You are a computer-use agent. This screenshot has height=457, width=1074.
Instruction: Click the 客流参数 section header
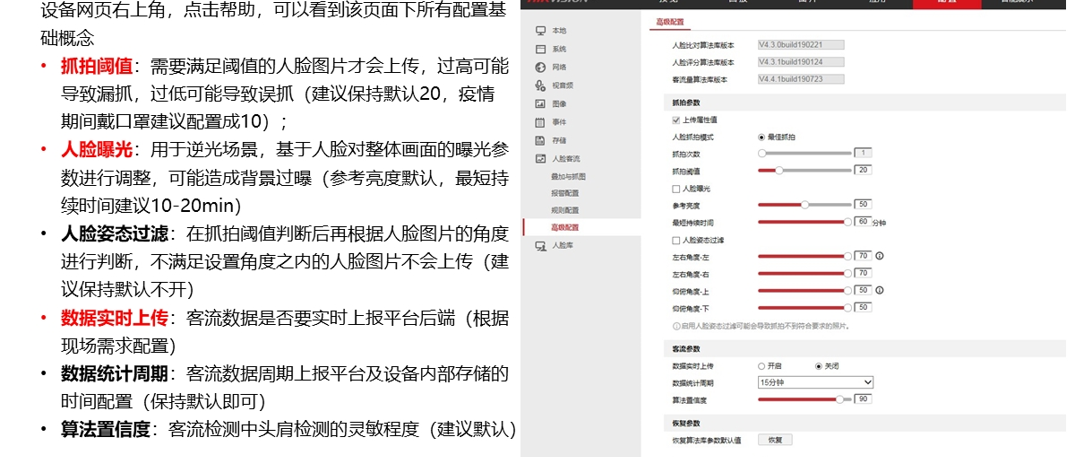(864, 349)
